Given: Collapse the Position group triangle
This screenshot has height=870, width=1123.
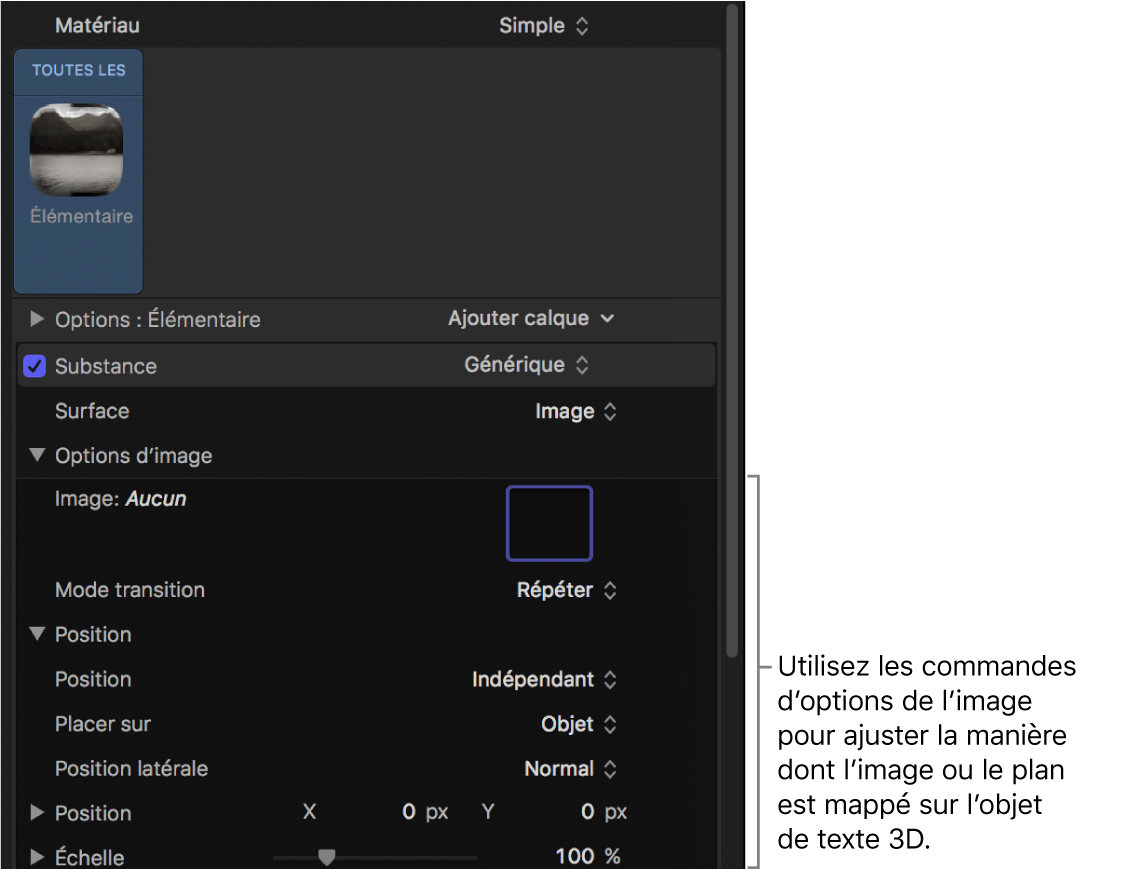Looking at the screenshot, I should pos(38,634).
